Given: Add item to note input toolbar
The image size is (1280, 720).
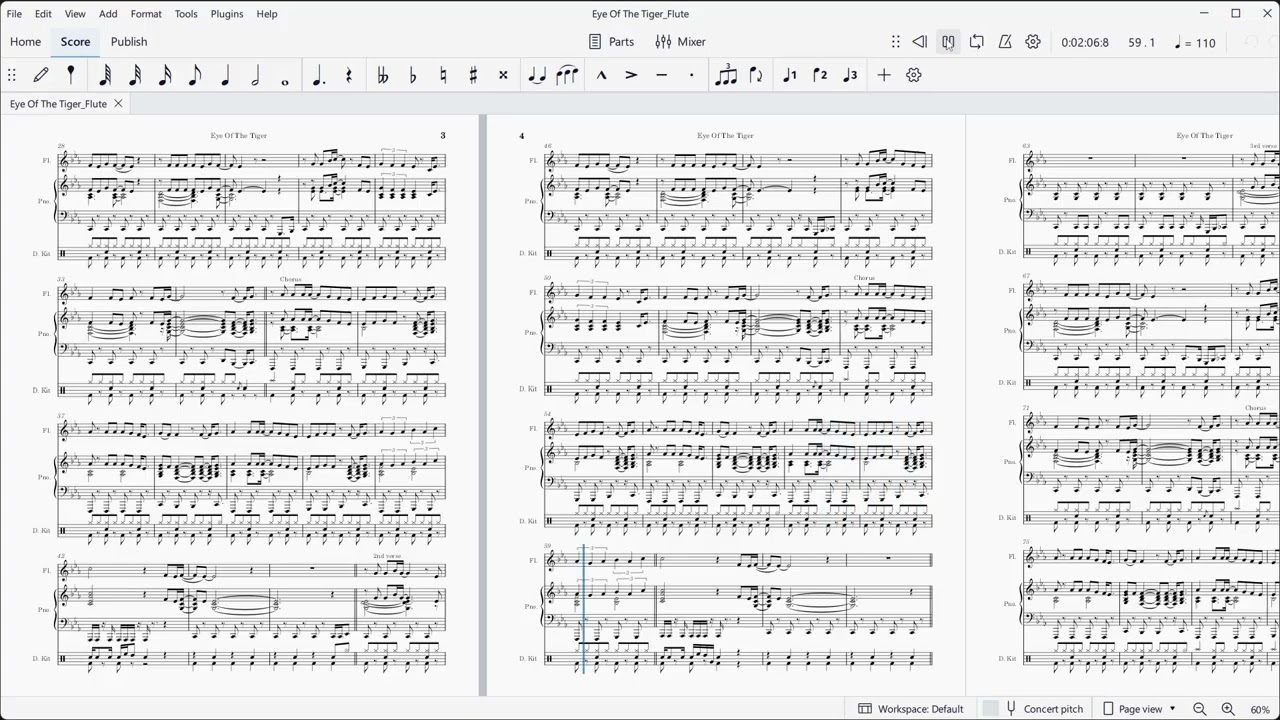Looking at the screenshot, I should pyautogui.click(x=884, y=75).
